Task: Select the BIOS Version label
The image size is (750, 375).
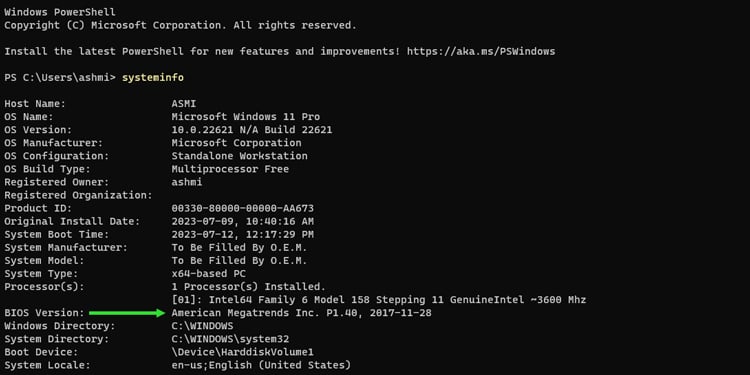Action: click(x=44, y=313)
